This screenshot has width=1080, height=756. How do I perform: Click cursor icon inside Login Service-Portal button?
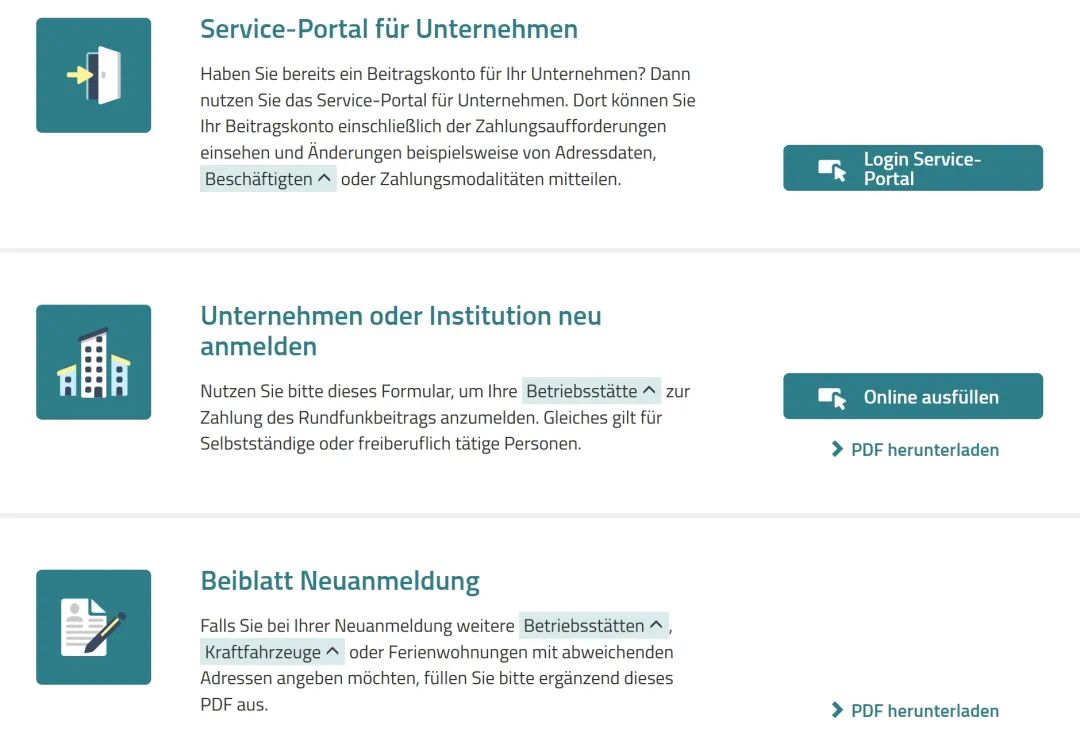(832, 169)
